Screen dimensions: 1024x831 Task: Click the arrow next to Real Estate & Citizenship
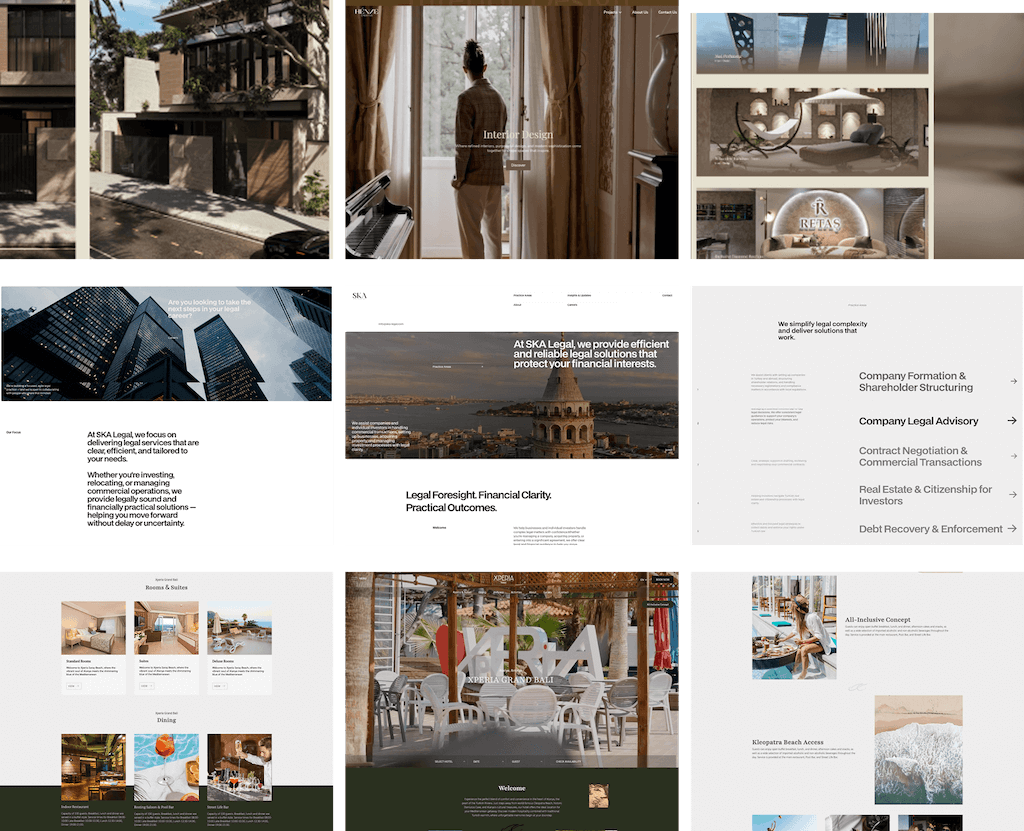(1014, 495)
